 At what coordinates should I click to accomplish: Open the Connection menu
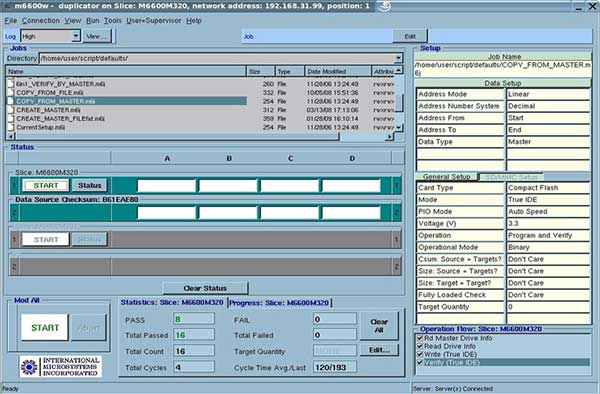[41, 21]
